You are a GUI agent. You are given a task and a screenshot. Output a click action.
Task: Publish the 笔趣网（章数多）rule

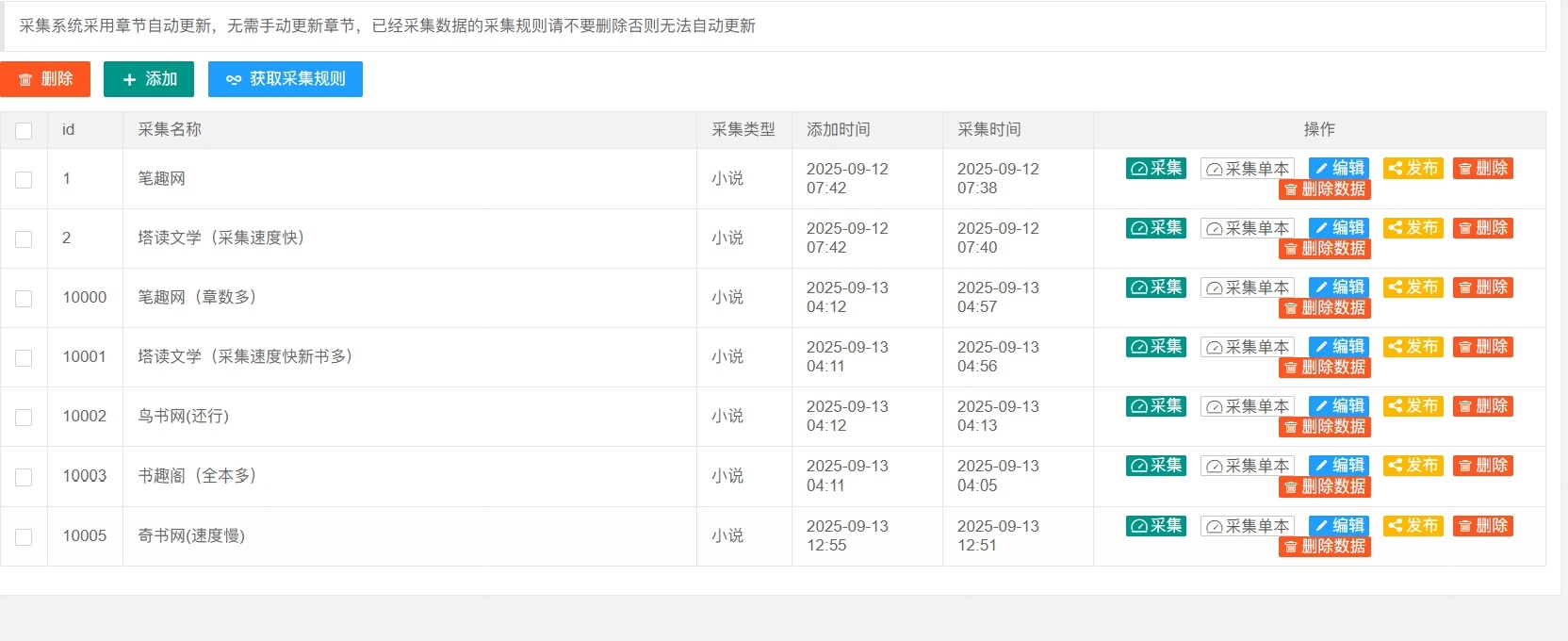(1413, 288)
